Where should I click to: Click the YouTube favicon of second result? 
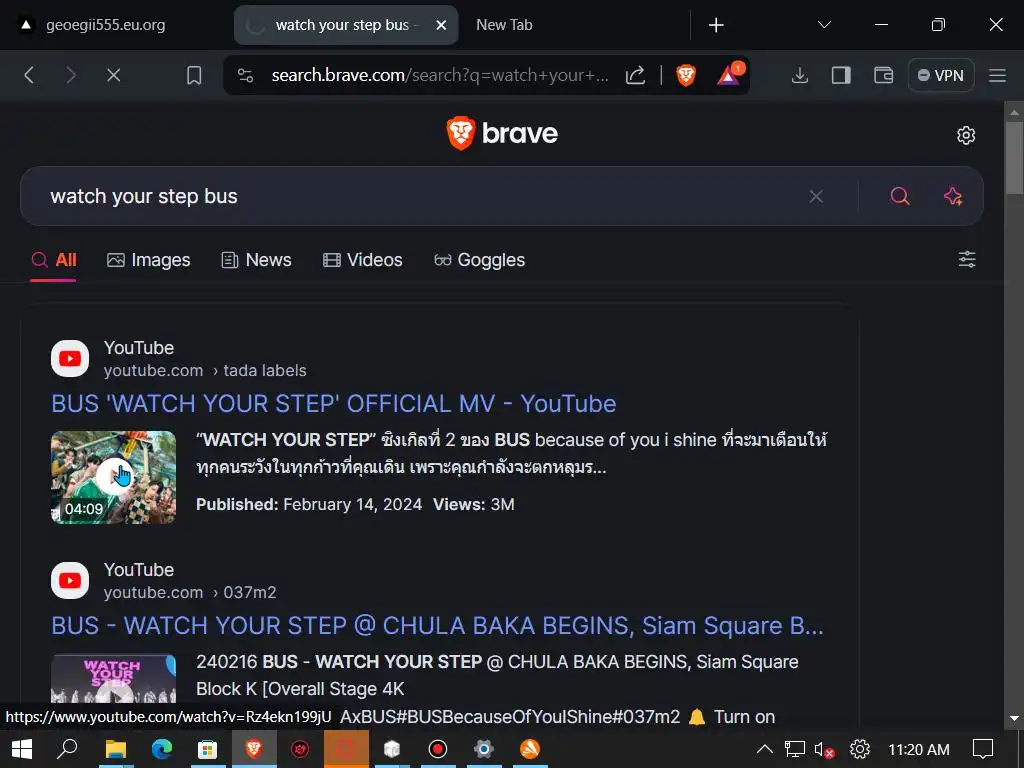tap(70, 581)
